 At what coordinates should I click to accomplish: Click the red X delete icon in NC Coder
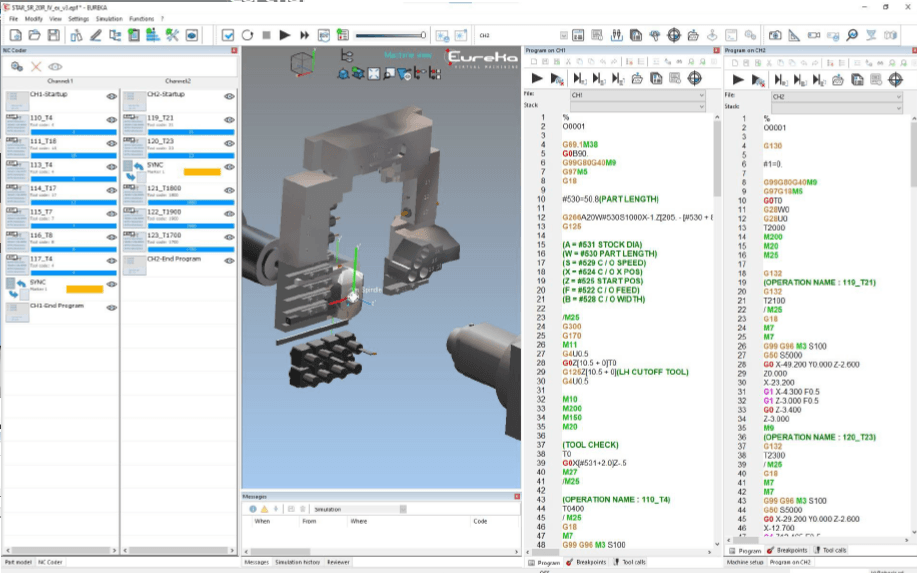(36, 67)
